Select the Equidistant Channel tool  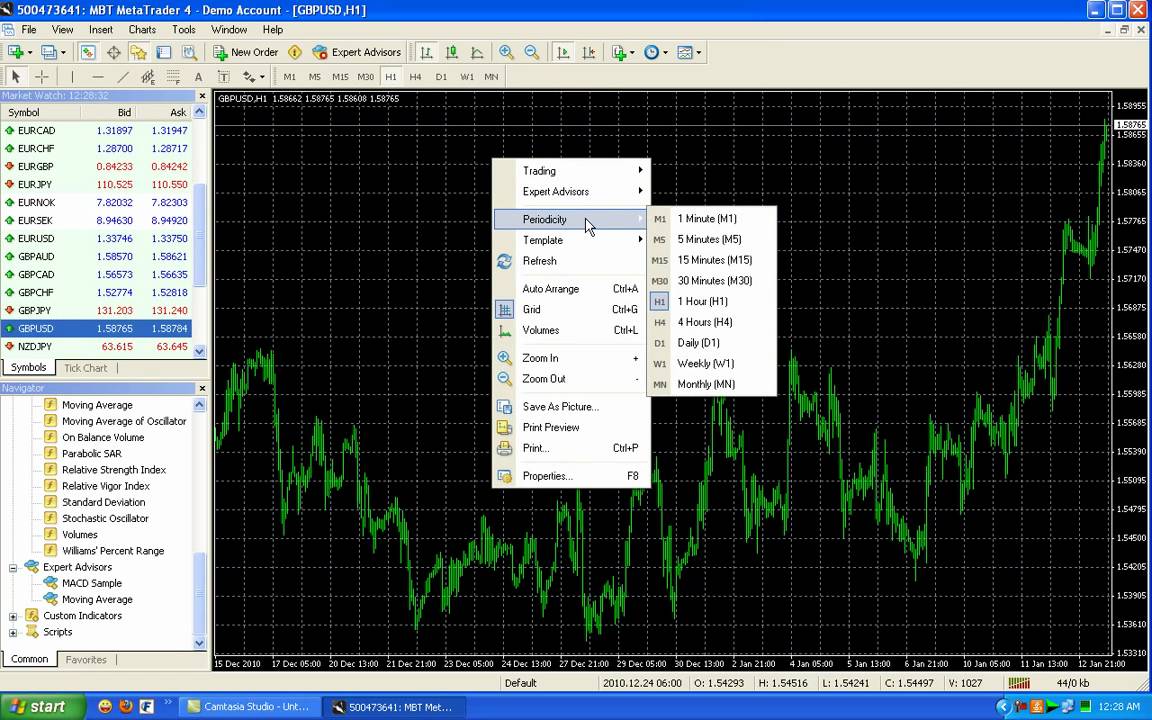tap(148, 76)
